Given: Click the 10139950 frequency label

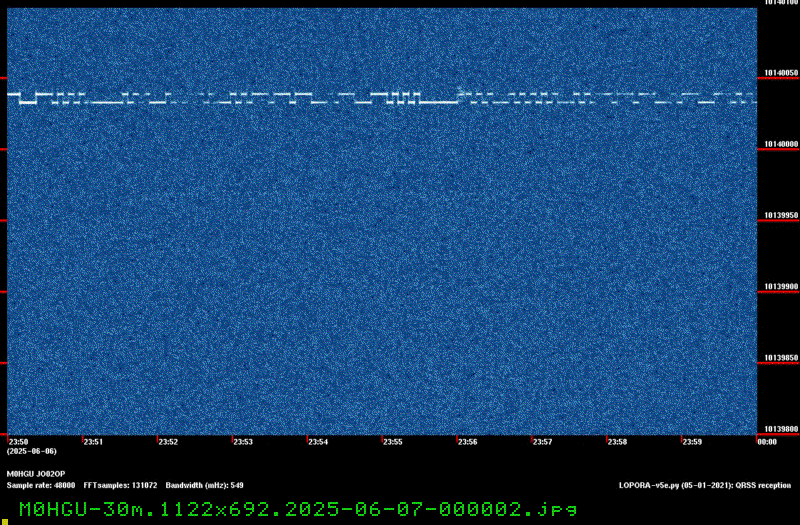Looking at the screenshot, I should (781, 215).
